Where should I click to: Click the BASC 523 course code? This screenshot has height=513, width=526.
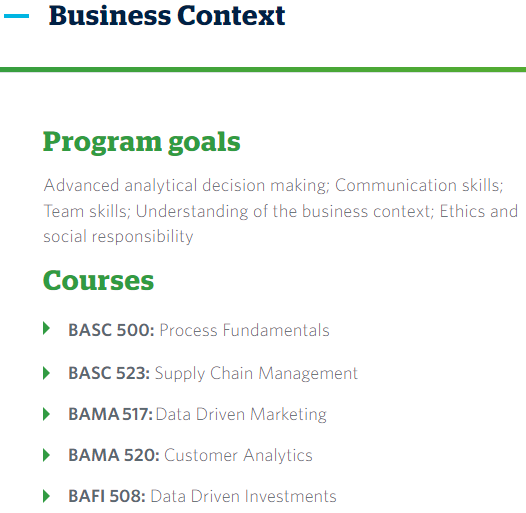pos(109,373)
